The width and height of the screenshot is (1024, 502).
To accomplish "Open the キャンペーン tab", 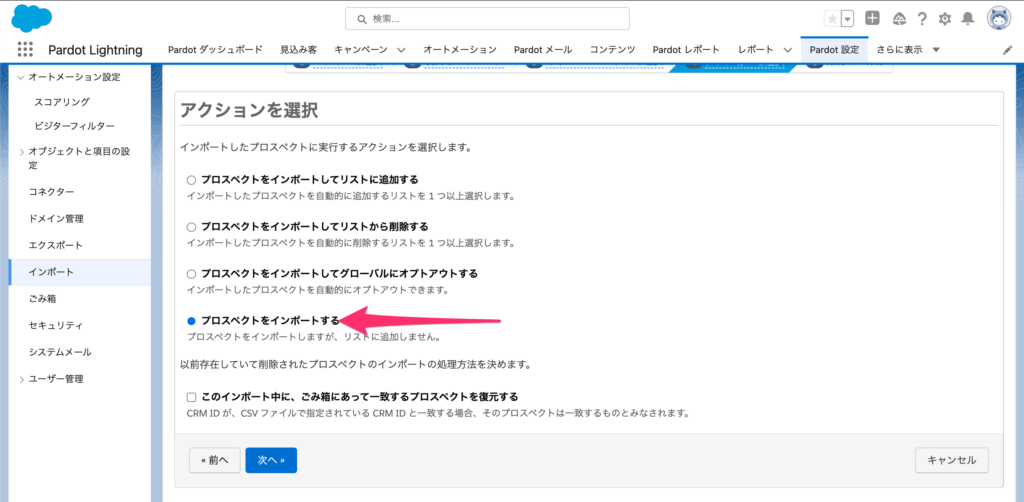I will [x=360, y=50].
